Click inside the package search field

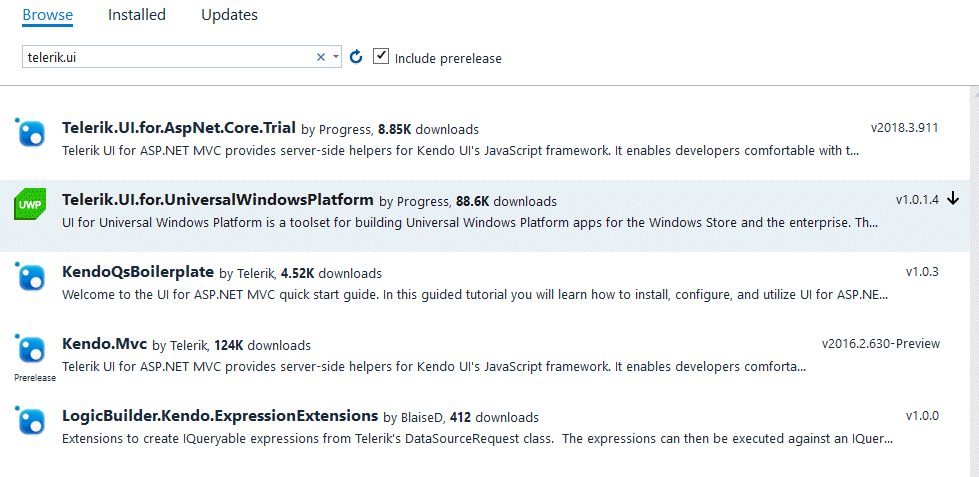165,58
